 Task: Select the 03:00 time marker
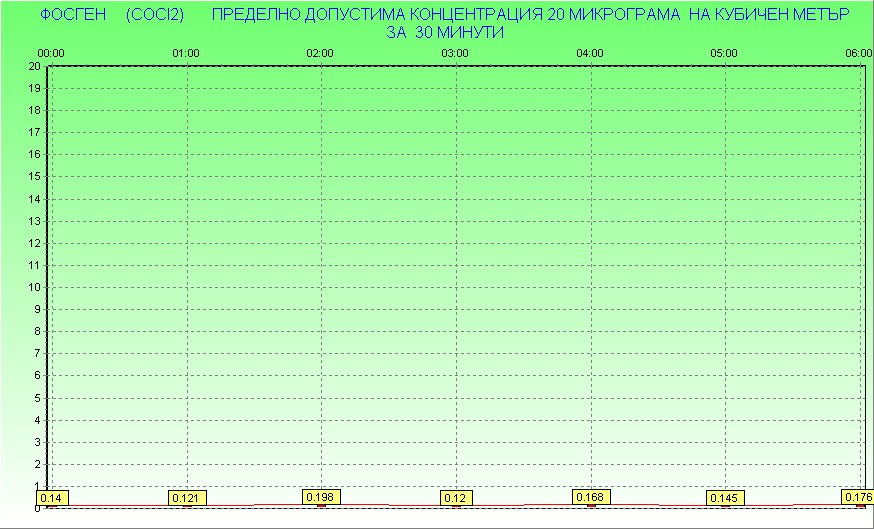[455, 53]
